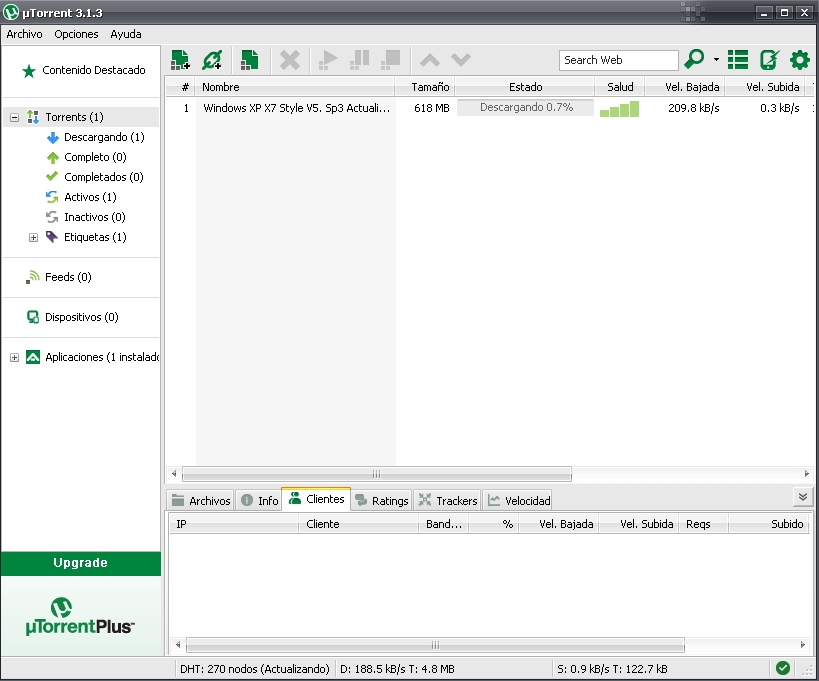Click the DHT nodes status bar entry
The image size is (819, 681).
pos(254,669)
